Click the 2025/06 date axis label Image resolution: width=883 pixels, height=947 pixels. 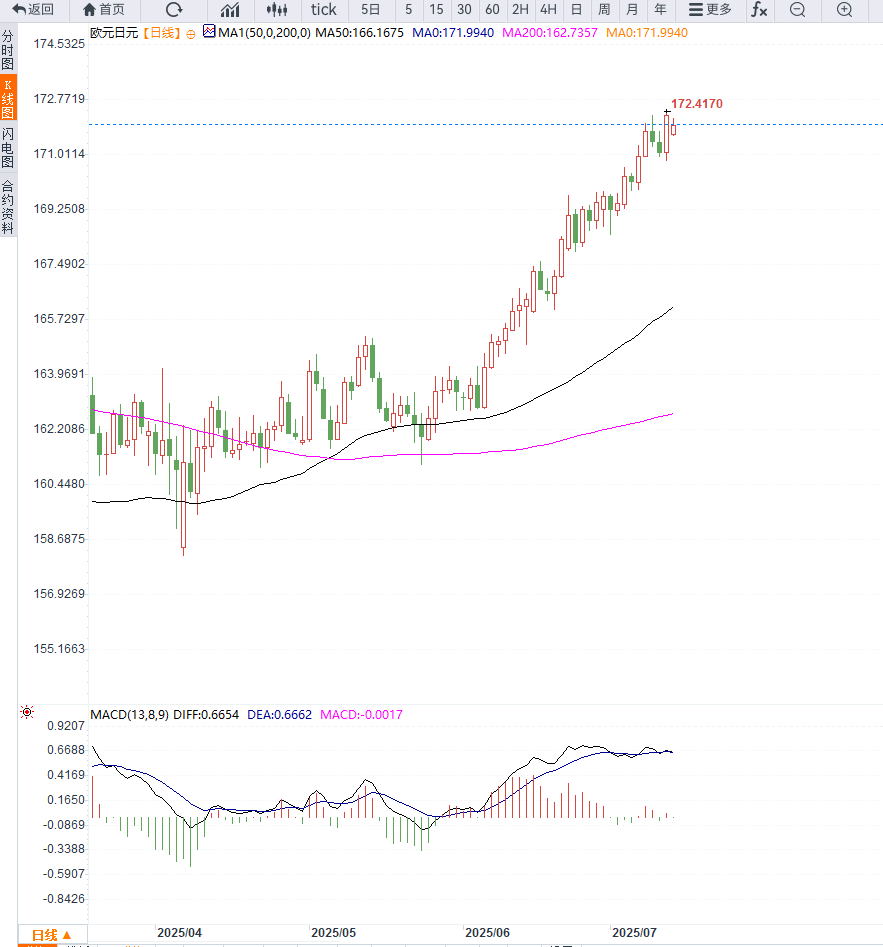[487, 933]
